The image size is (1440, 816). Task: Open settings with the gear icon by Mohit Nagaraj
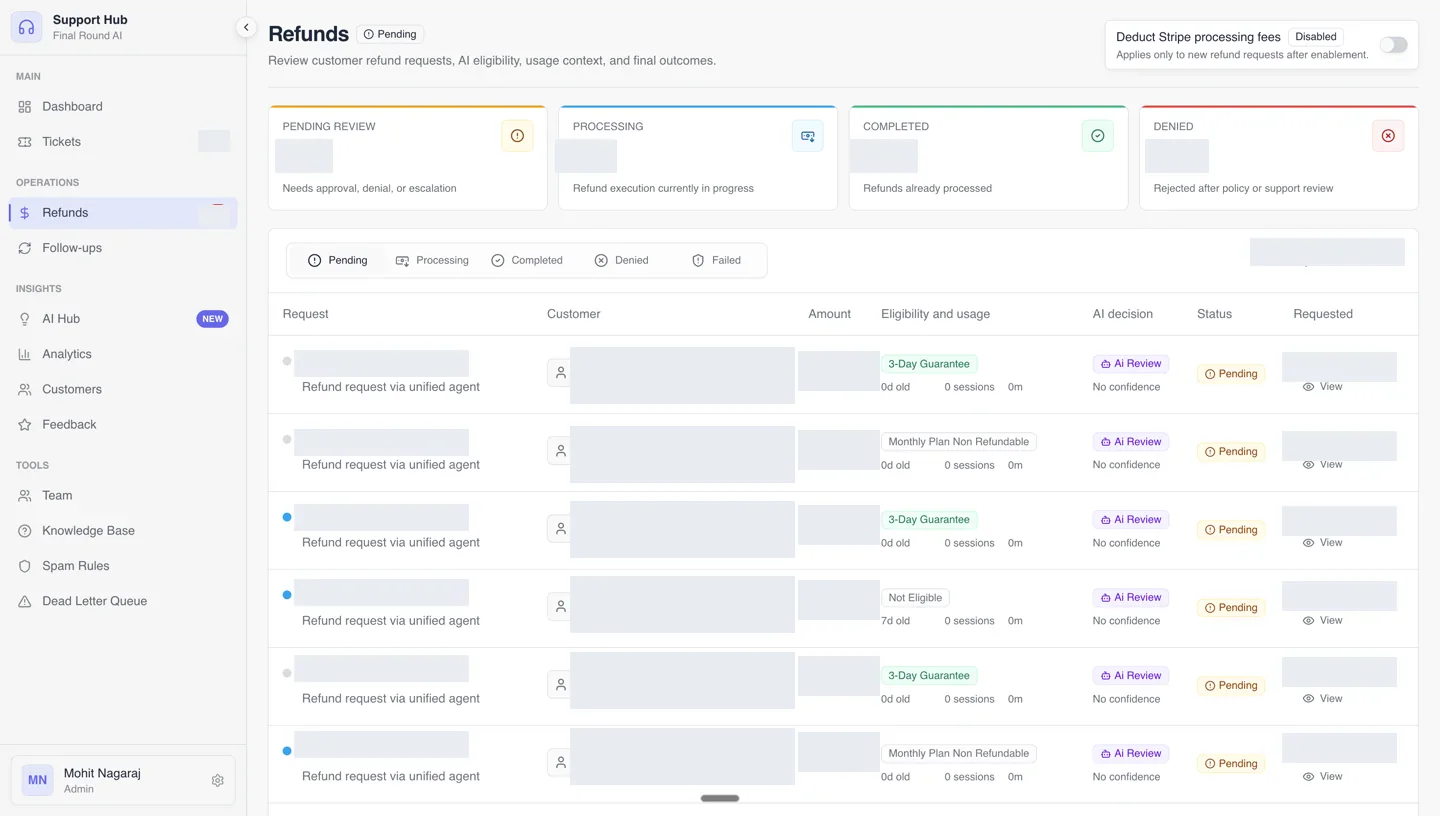(218, 781)
